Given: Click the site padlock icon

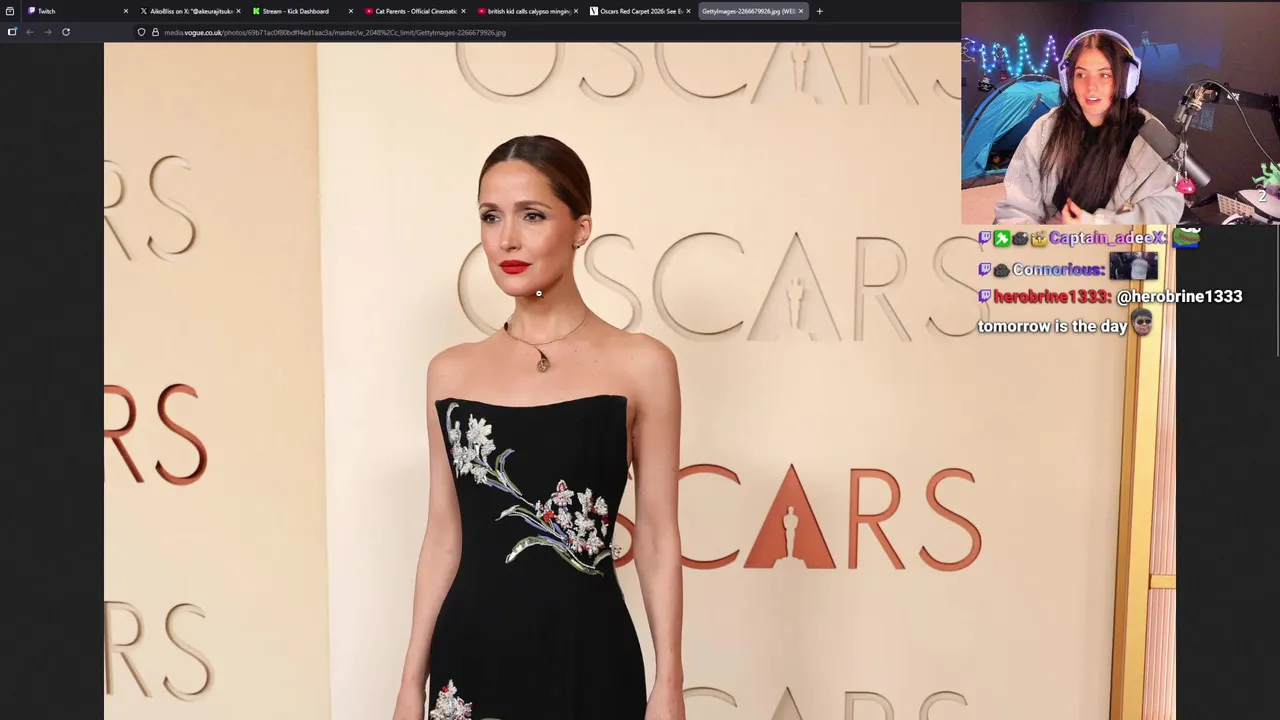Looking at the screenshot, I should [155, 32].
